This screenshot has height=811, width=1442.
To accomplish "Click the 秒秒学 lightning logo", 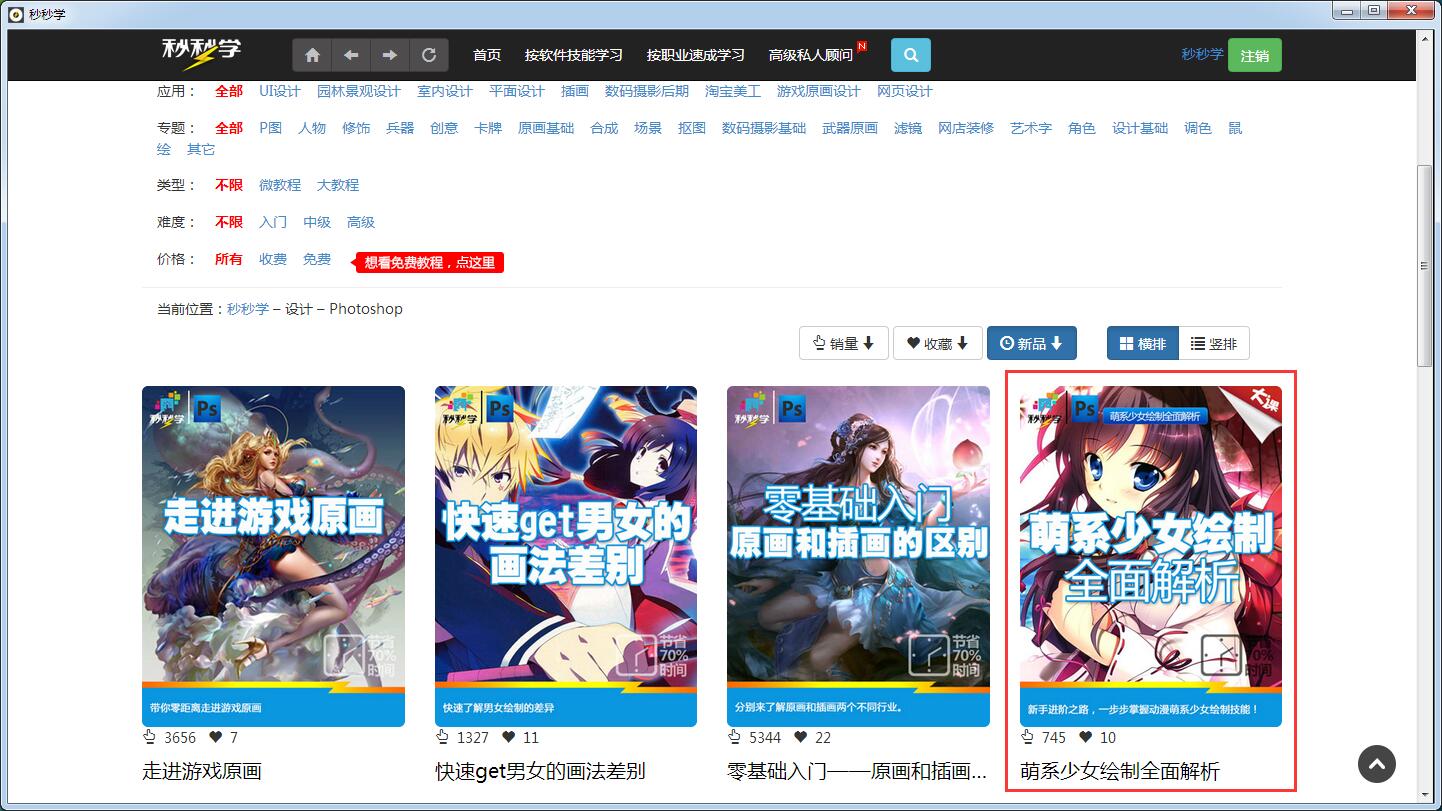I will (201, 54).
